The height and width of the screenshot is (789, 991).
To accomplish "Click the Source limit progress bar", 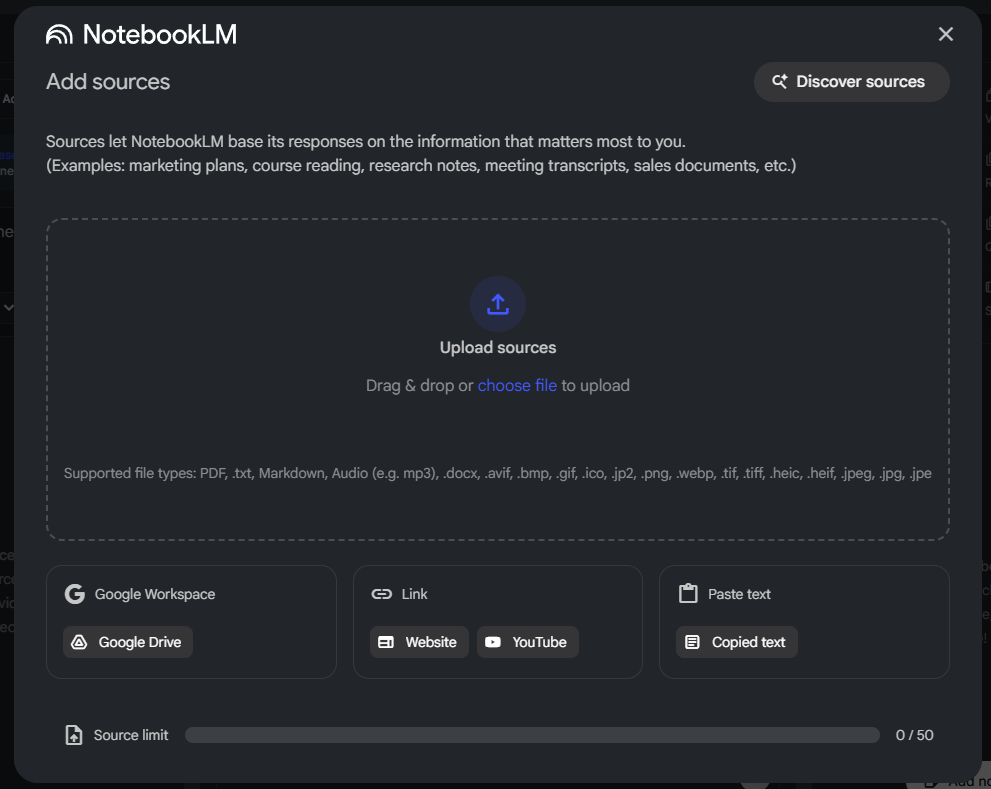I will point(531,734).
